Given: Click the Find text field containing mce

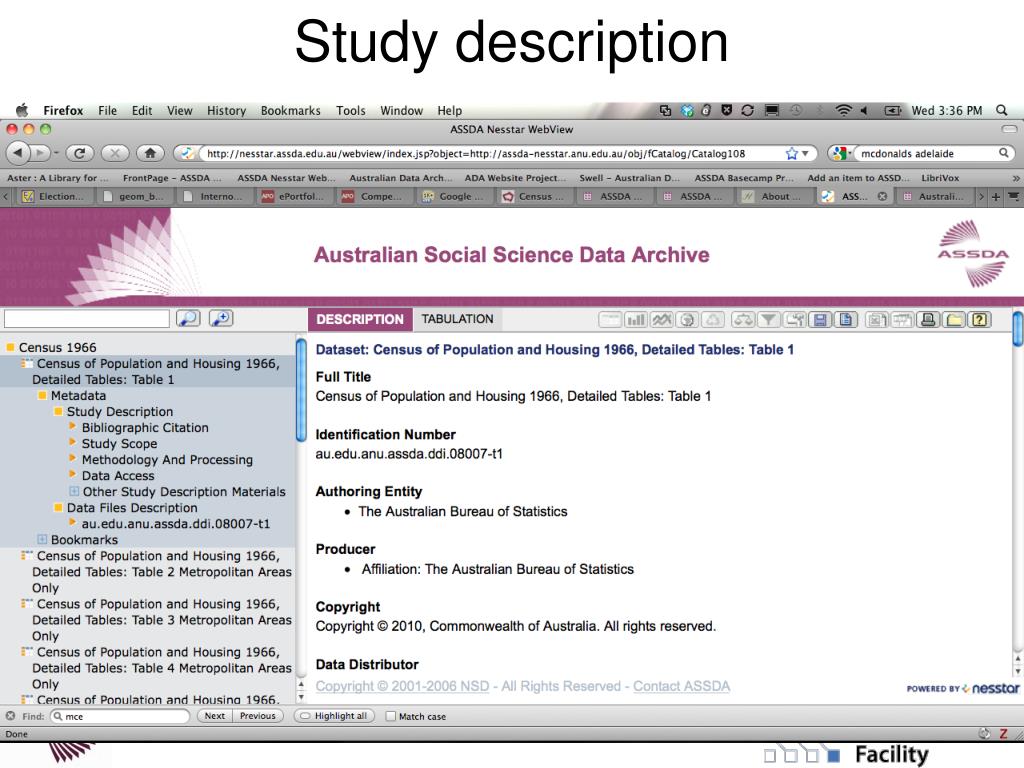Looking at the screenshot, I should (121, 716).
